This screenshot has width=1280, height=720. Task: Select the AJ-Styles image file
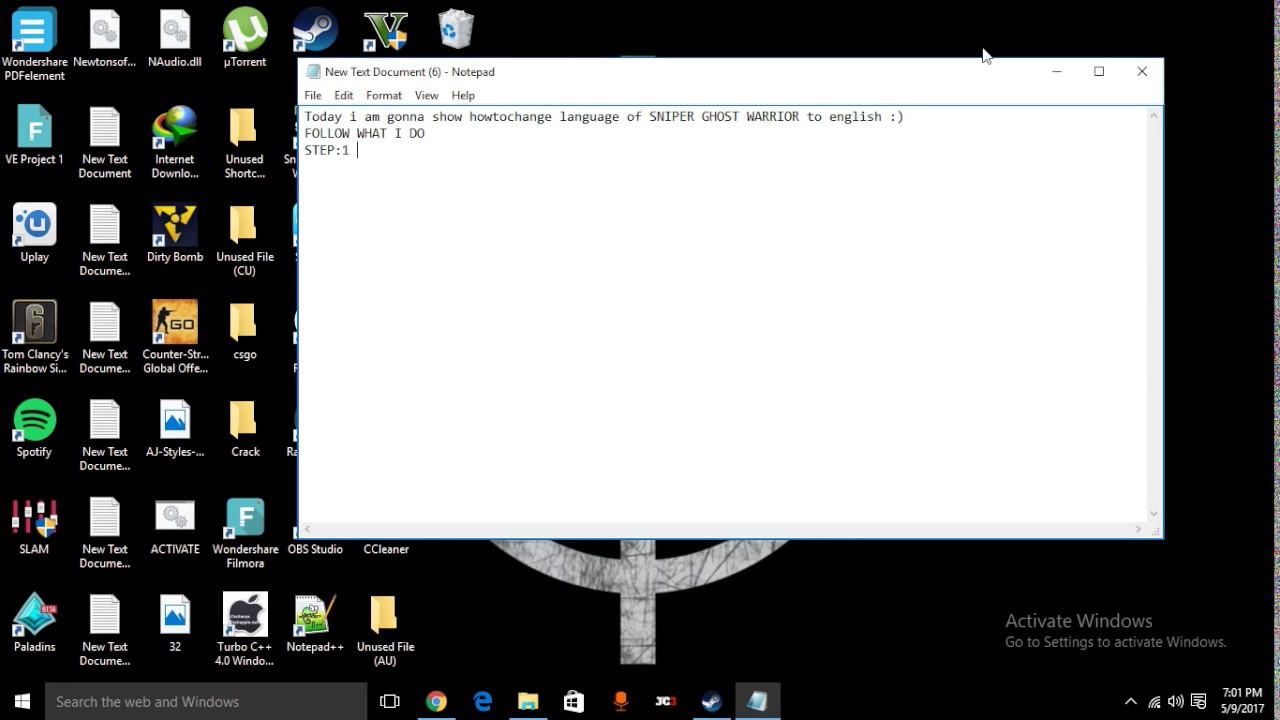pos(175,429)
